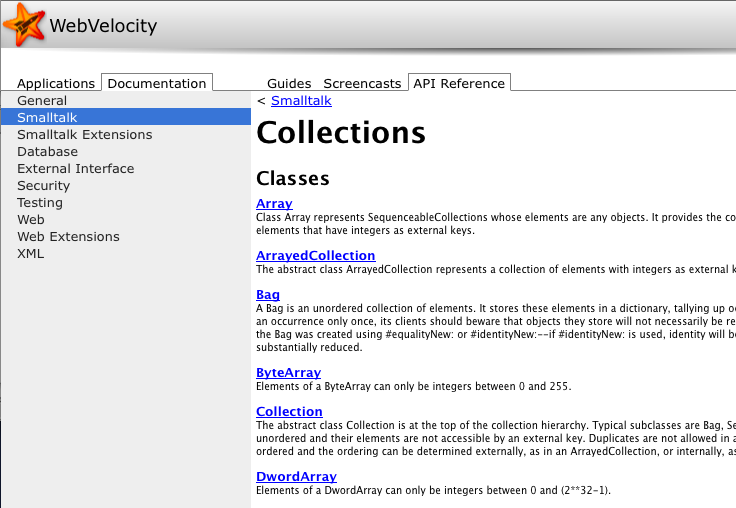736x508 pixels.
Task: Click the Collections page heading
Action: coord(341,132)
